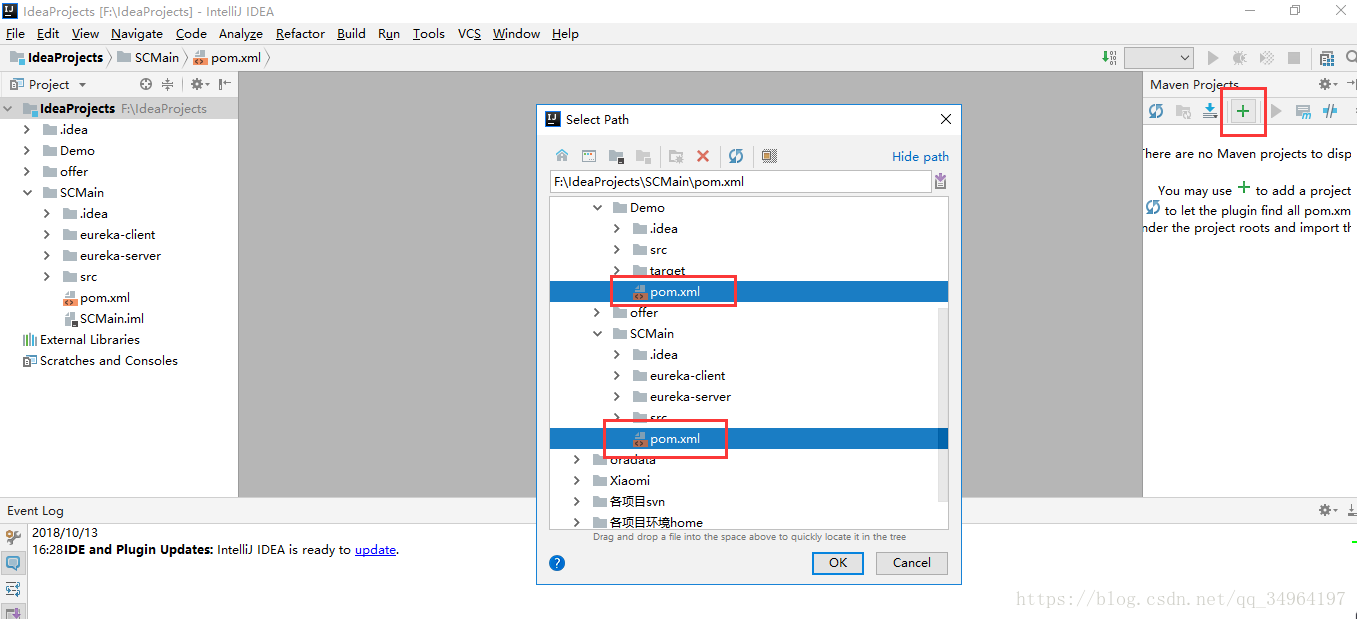This screenshot has width=1357, height=619.
Task: Open the VCS menu
Action: point(469,33)
